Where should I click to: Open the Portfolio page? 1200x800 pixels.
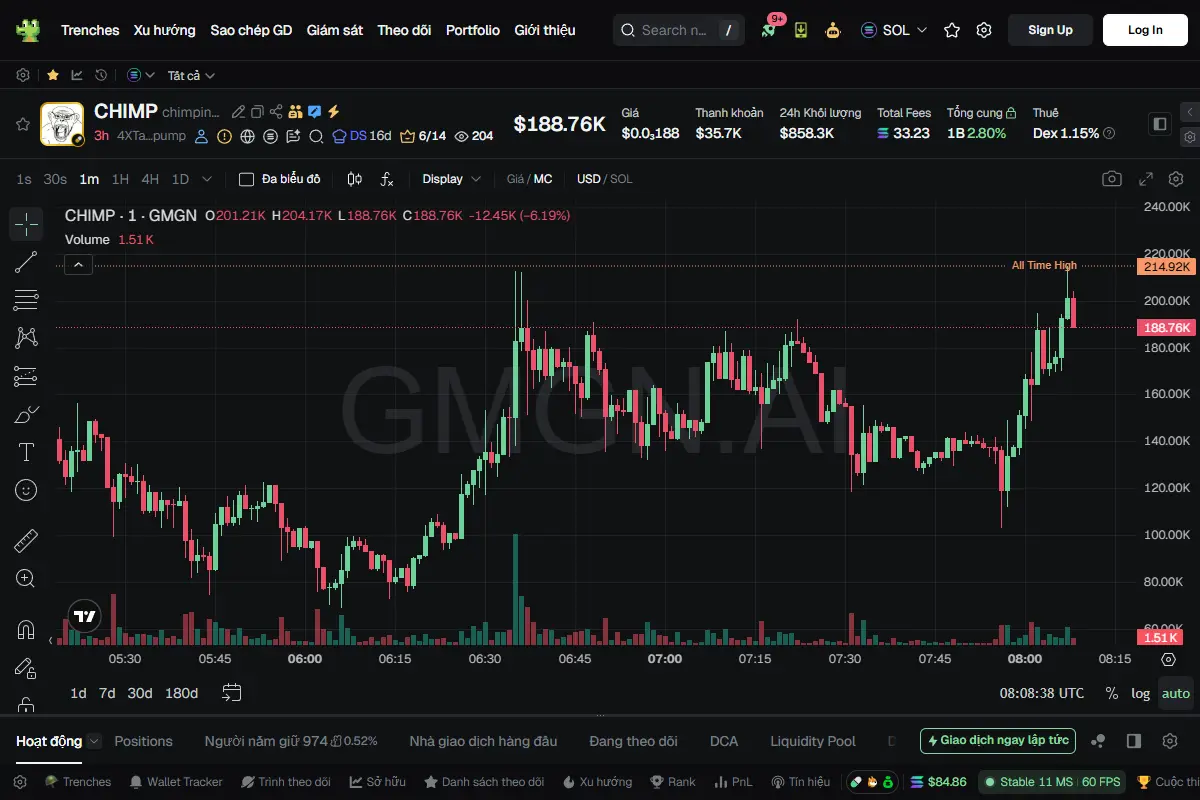473,30
